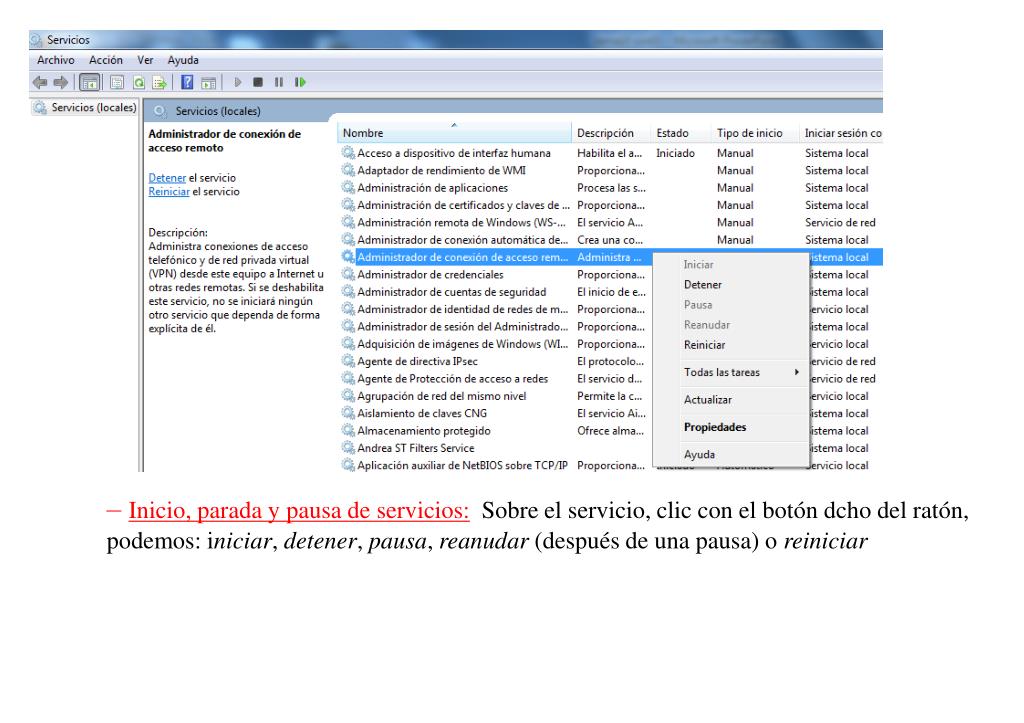Open the Archivo menu
The image size is (1024, 723).
coord(57,60)
